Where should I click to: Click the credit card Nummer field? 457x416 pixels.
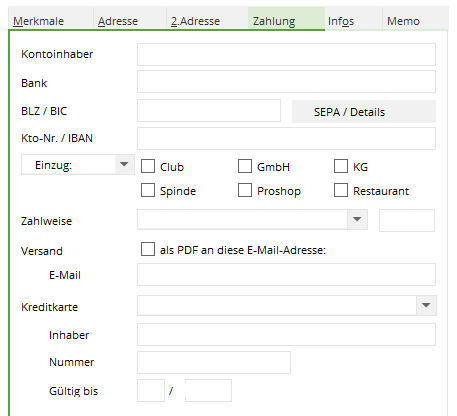coord(214,362)
